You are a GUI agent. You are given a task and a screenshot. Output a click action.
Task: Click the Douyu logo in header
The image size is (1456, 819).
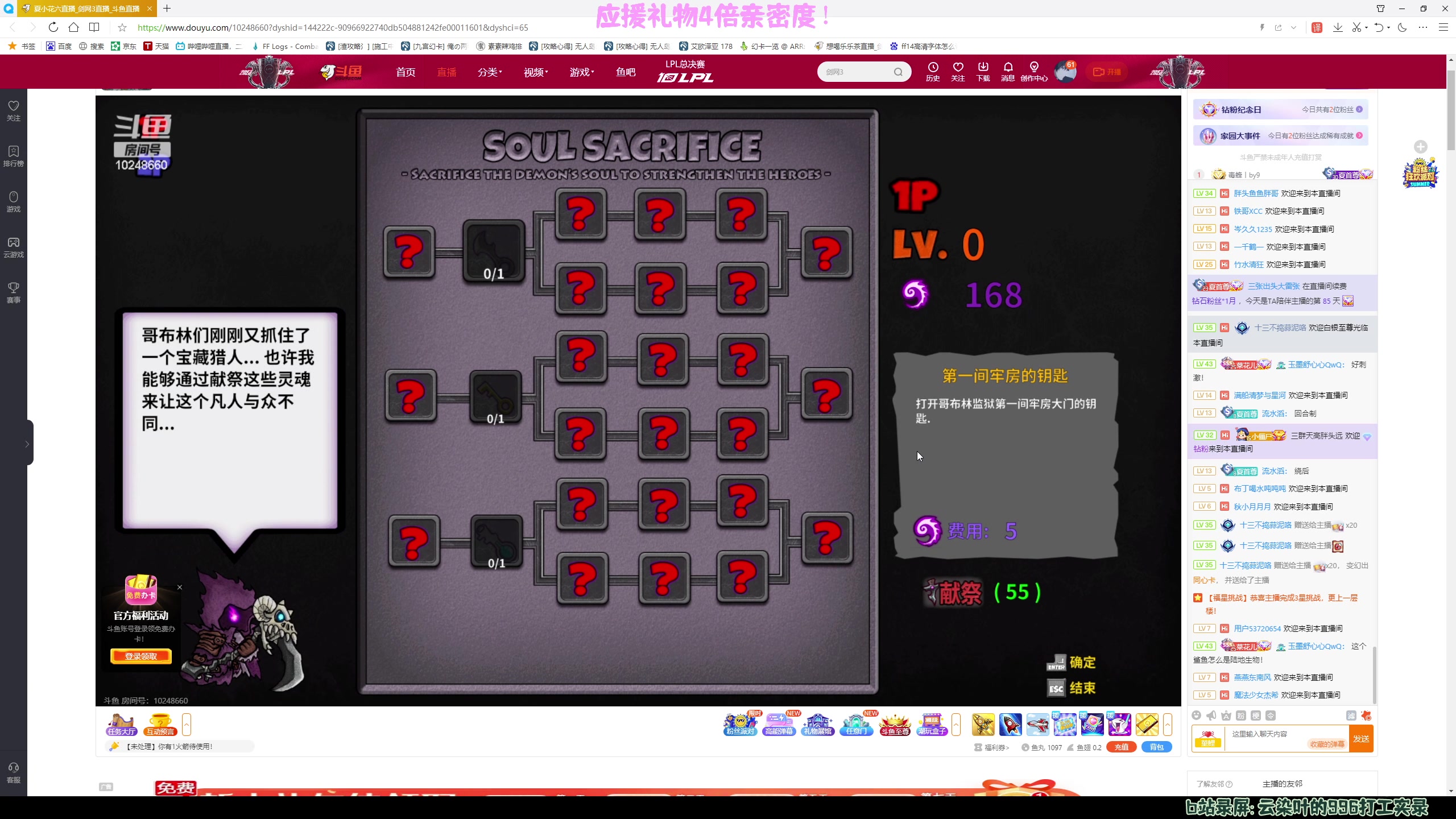tap(341, 72)
